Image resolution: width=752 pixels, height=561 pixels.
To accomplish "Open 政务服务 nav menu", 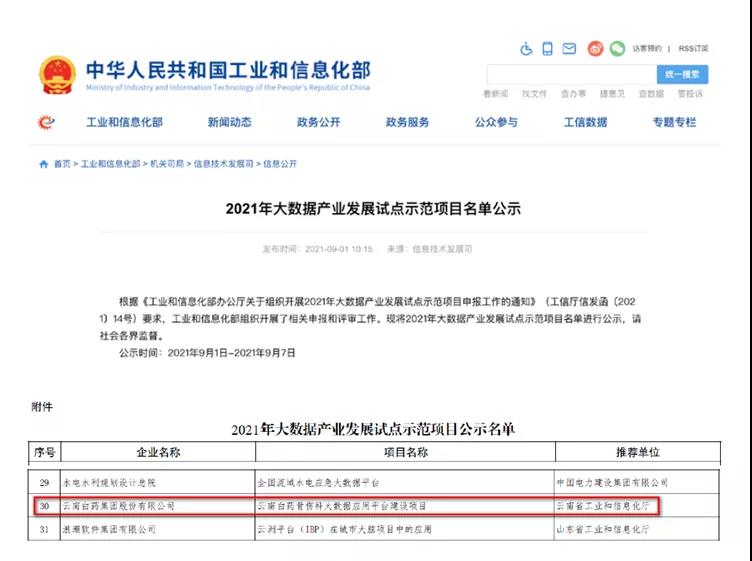I will (x=407, y=122).
